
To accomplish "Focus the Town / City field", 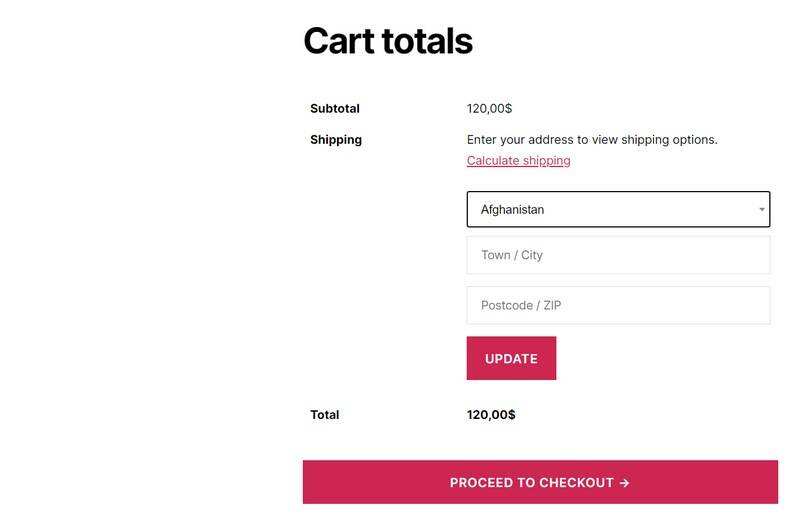I will [x=618, y=255].
